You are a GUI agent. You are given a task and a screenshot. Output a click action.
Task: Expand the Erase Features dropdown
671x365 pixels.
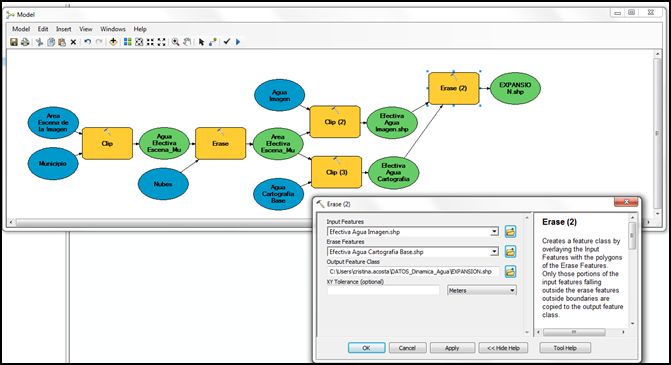[x=494, y=252]
